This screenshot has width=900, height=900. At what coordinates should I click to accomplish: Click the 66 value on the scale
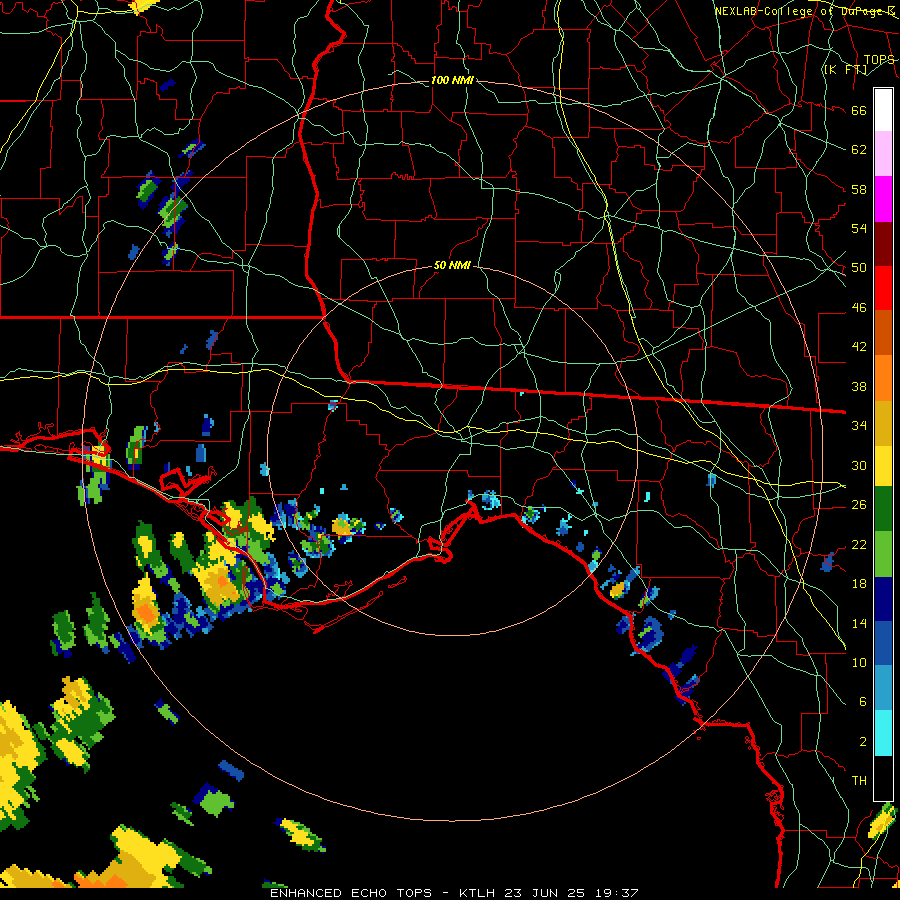(x=859, y=110)
